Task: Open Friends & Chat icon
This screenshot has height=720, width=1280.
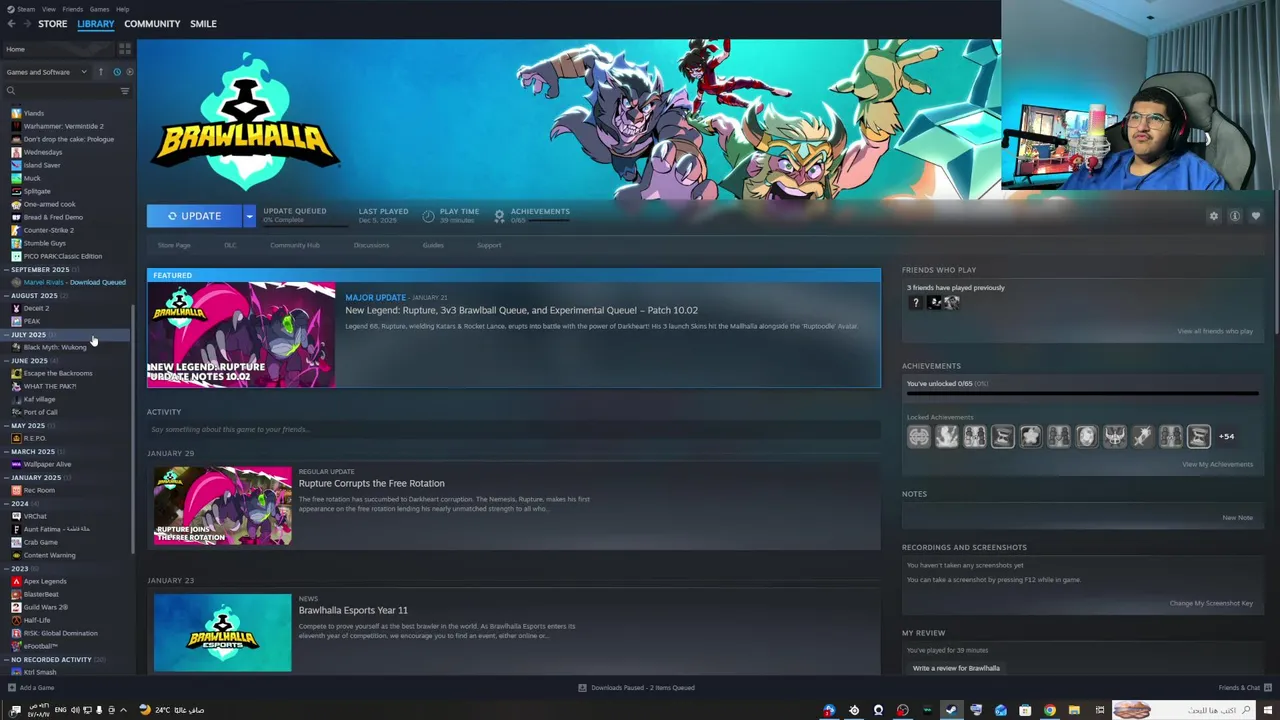Action: pos(1268,688)
